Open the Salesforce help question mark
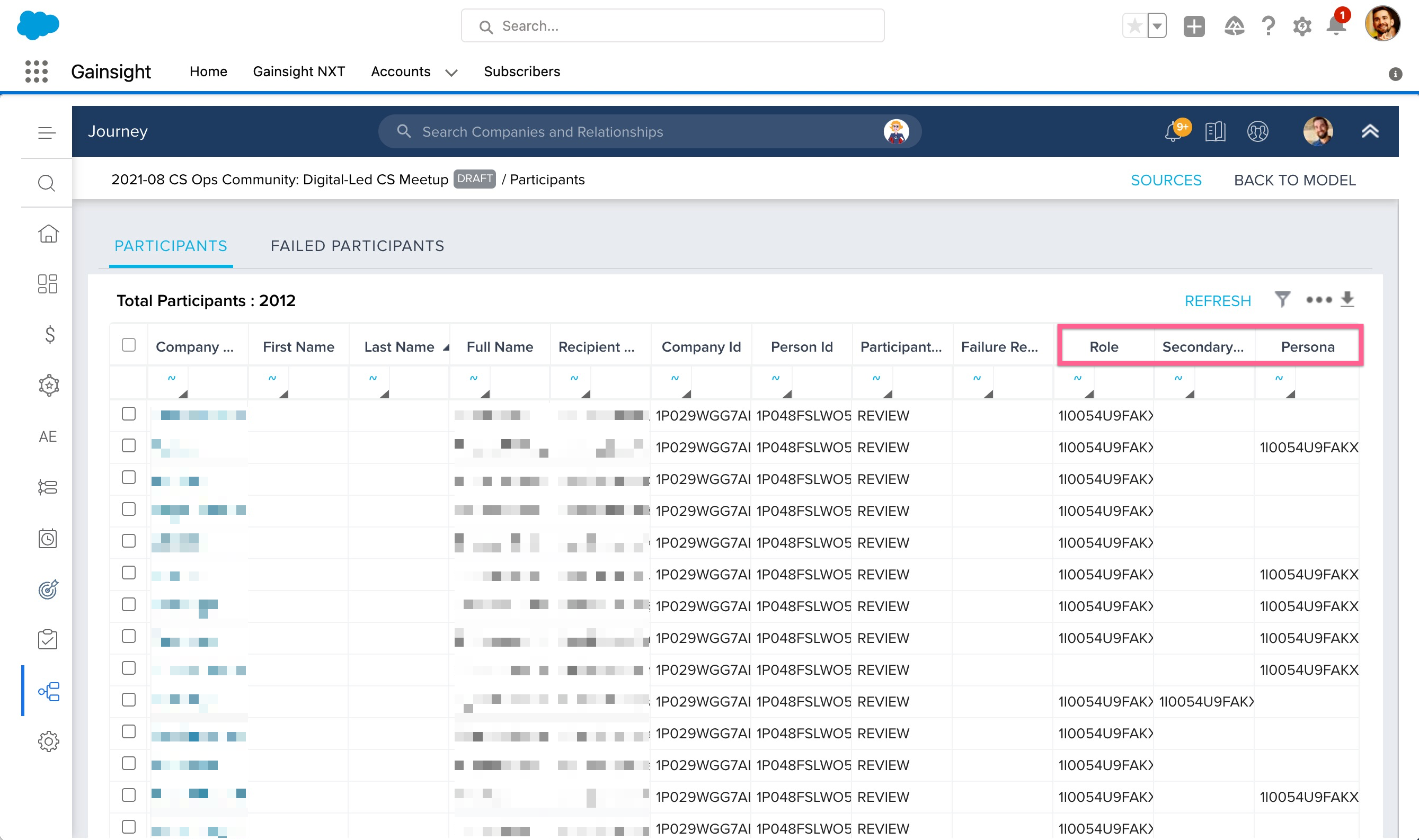This screenshot has height=840, width=1419. [x=1269, y=26]
